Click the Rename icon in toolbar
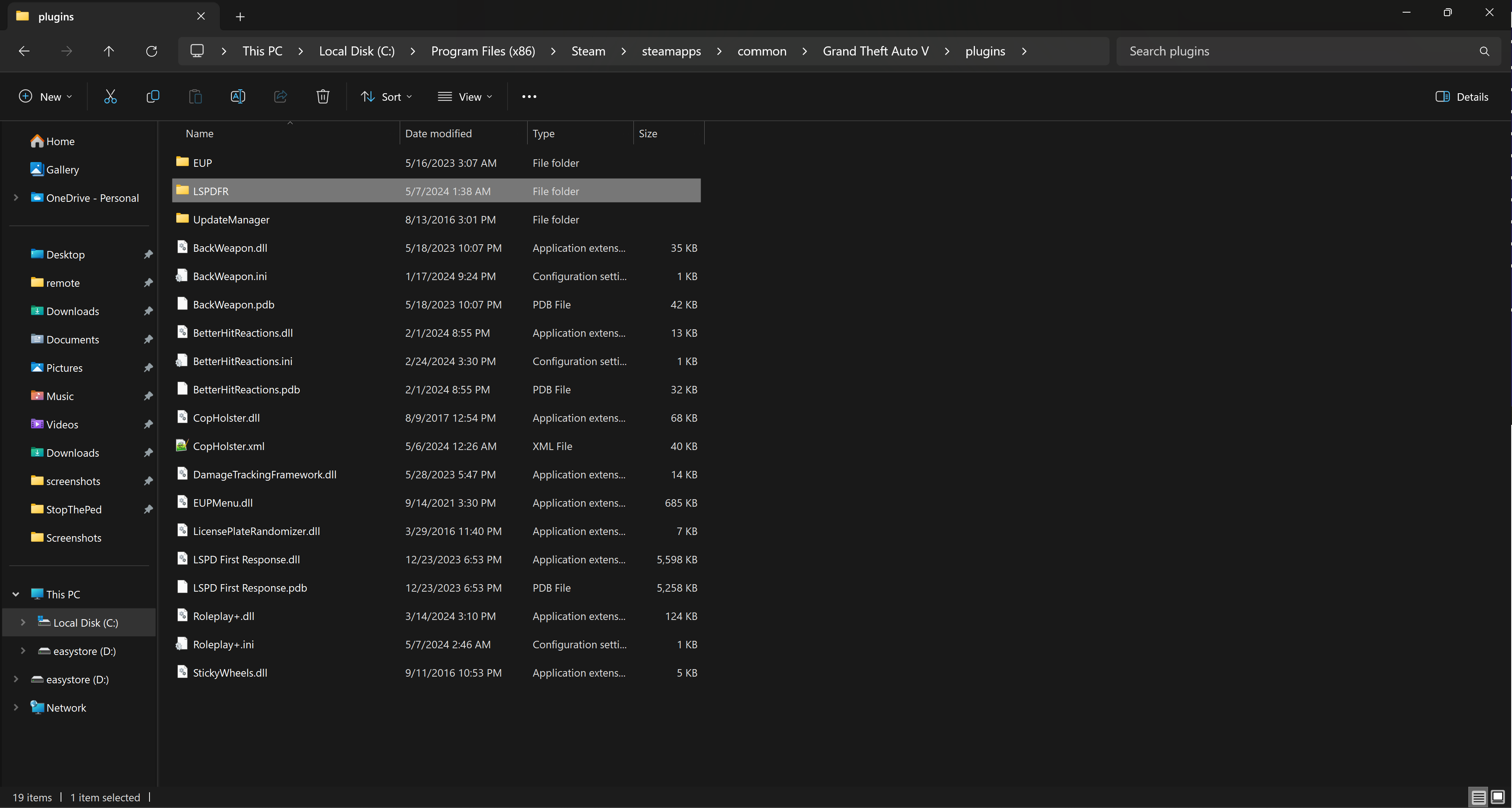 (x=238, y=97)
